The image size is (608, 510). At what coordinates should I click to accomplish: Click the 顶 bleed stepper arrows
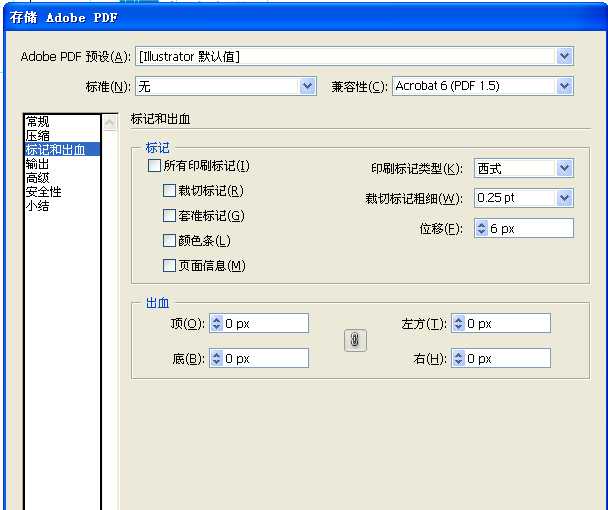point(216,323)
